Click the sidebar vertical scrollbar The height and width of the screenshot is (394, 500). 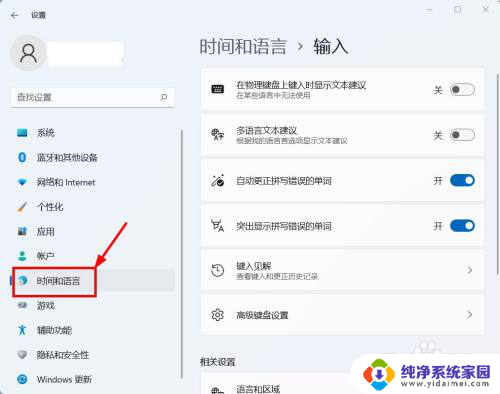coord(182,253)
